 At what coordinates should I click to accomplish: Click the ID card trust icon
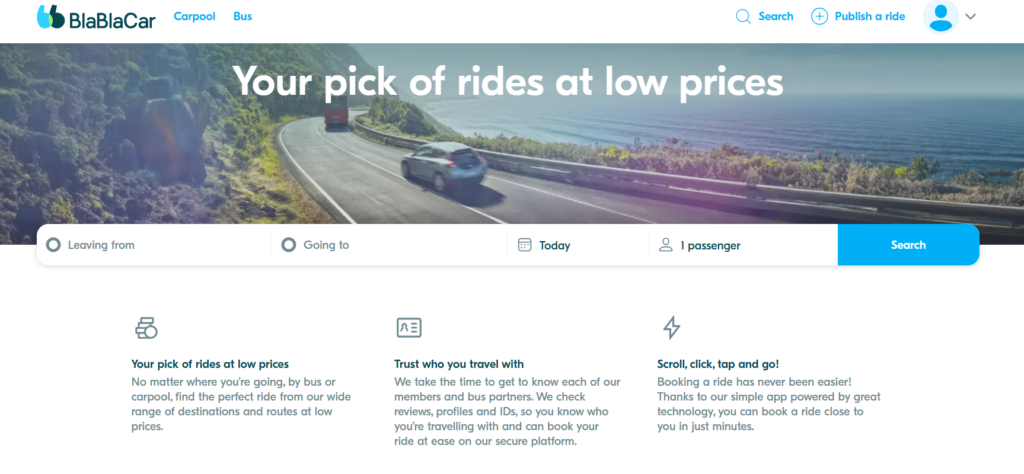408,327
